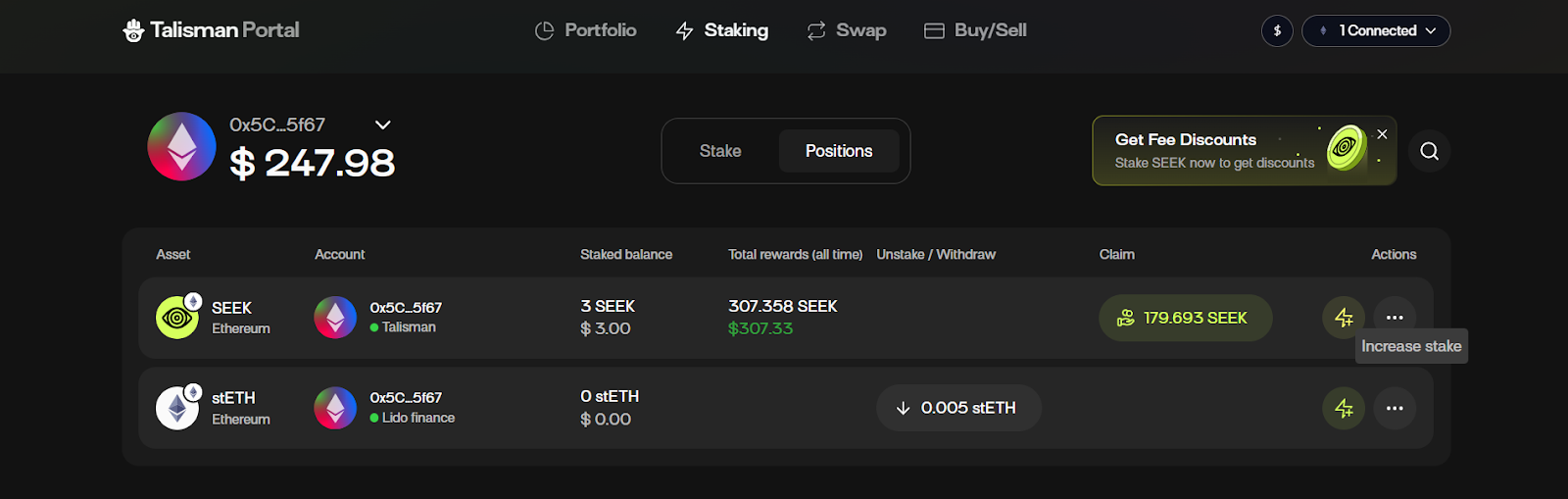Open more actions menu for stETH row

click(1395, 408)
